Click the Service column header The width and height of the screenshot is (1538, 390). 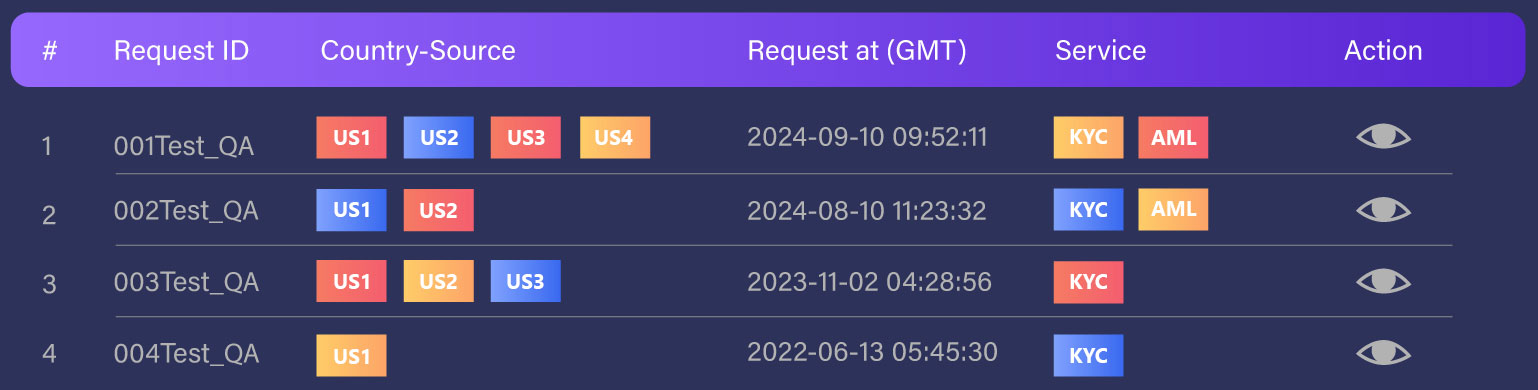(x=1100, y=51)
